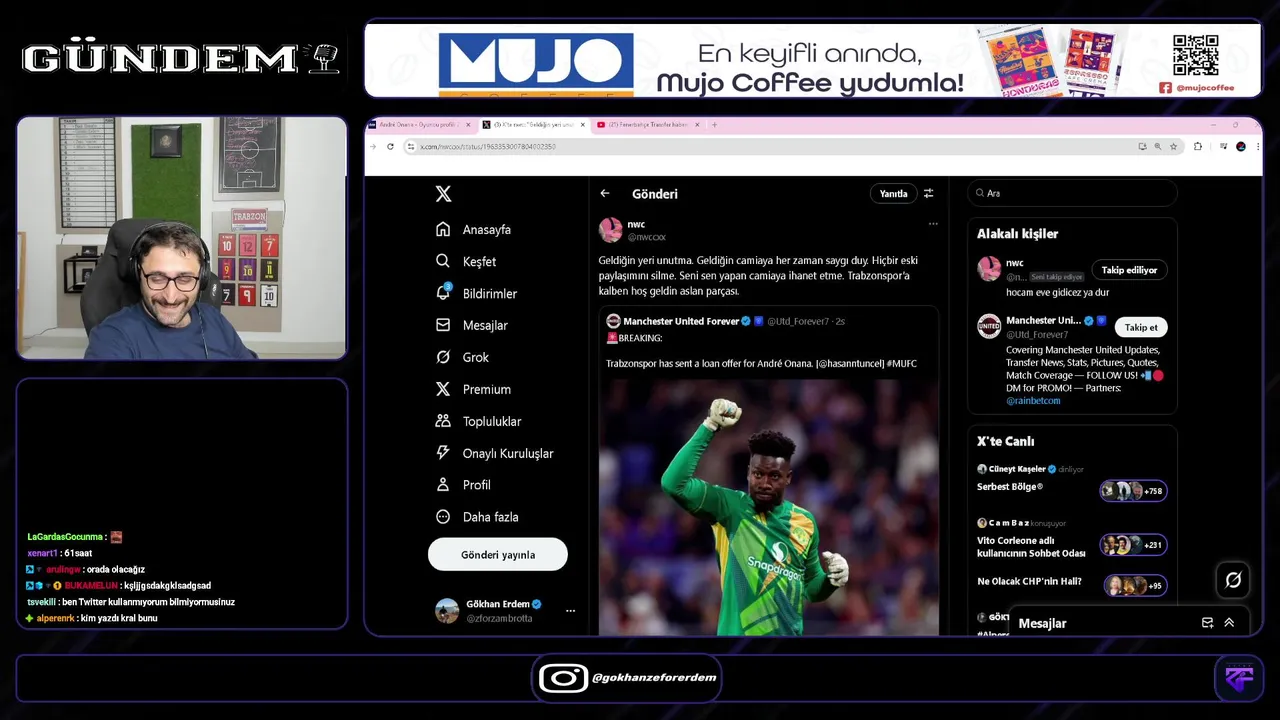Click the Topluluklar people icon
This screenshot has width=1280, height=720.
tap(443, 422)
